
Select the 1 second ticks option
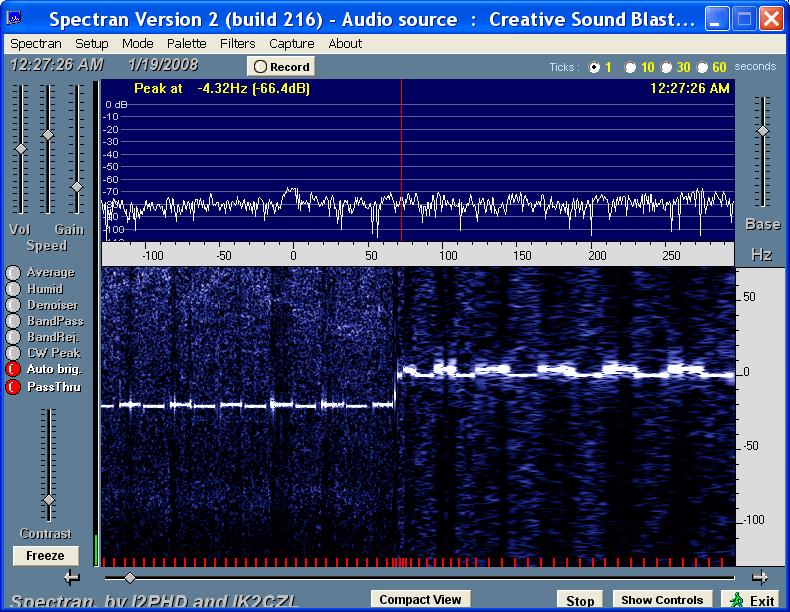(595, 67)
